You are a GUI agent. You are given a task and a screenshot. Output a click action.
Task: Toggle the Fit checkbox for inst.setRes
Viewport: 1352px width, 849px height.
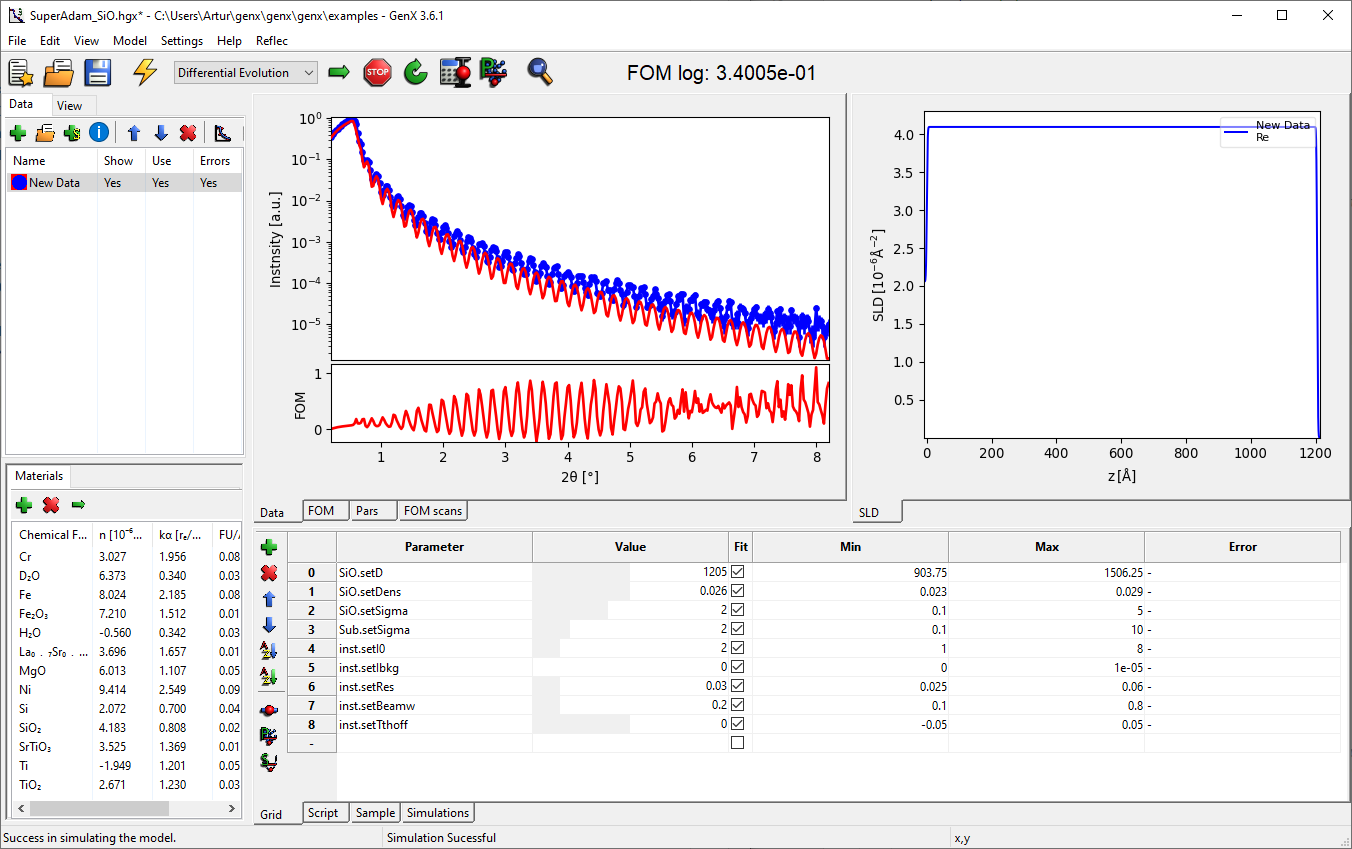(x=738, y=686)
